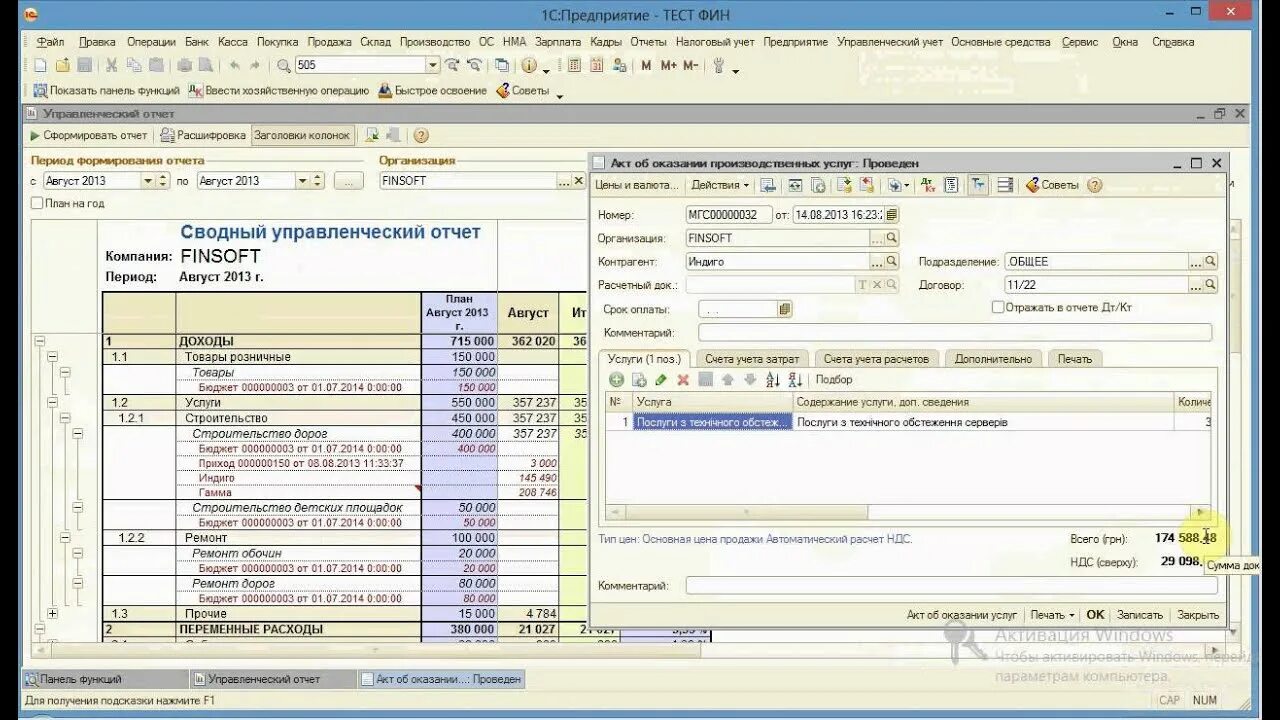Click the Номер field МГС00000032

[x=729, y=214]
